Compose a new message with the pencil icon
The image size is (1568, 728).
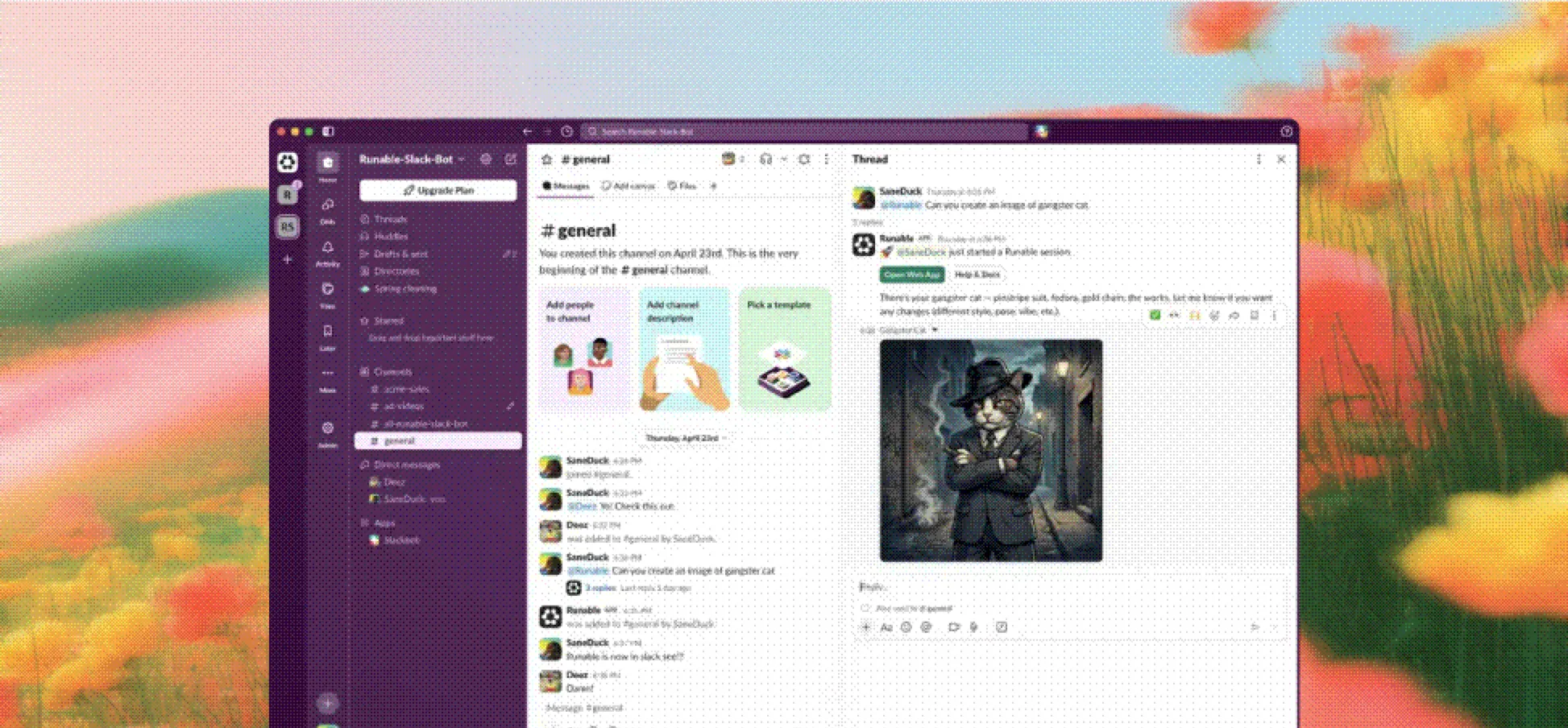point(510,159)
